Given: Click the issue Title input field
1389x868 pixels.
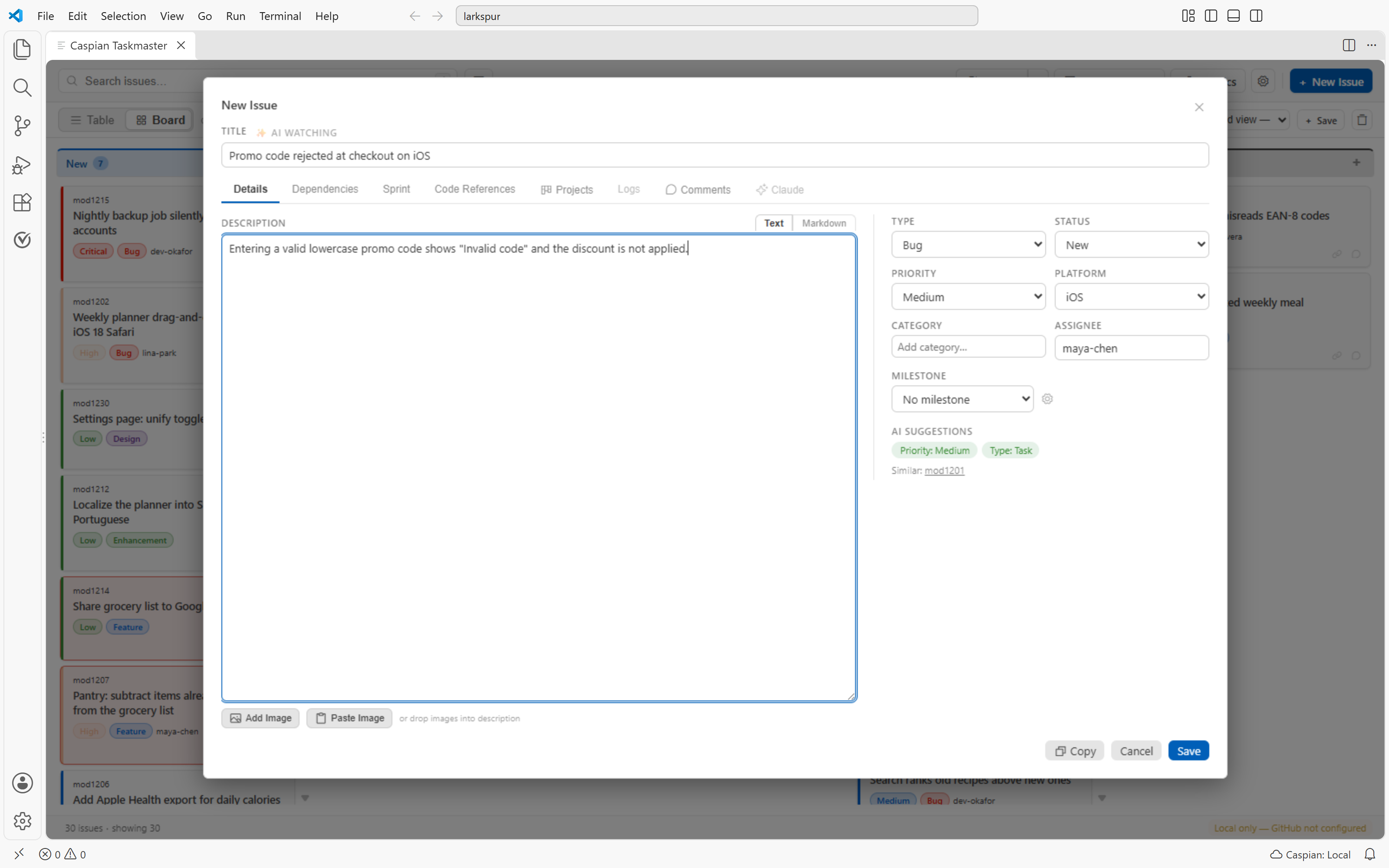Looking at the screenshot, I should click(x=714, y=155).
